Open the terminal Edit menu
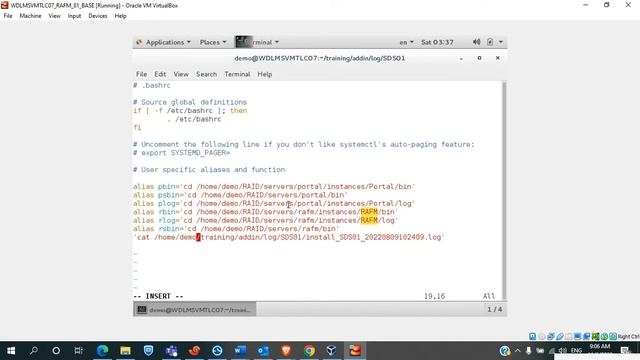The height and width of the screenshot is (360, 640). [x=160, y=74]
